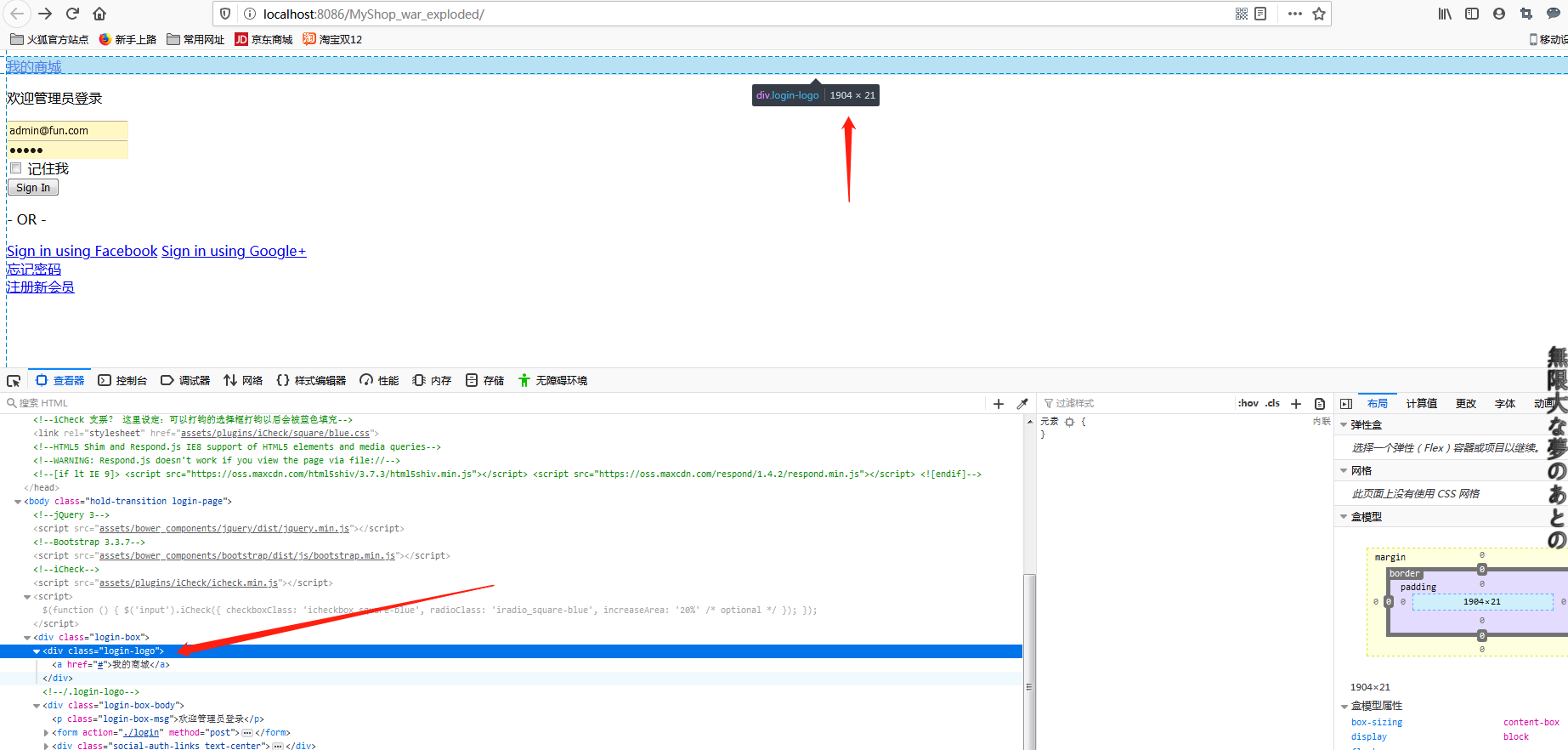
Task: Bookmark this page with the star
Action: click(1319, 14)
